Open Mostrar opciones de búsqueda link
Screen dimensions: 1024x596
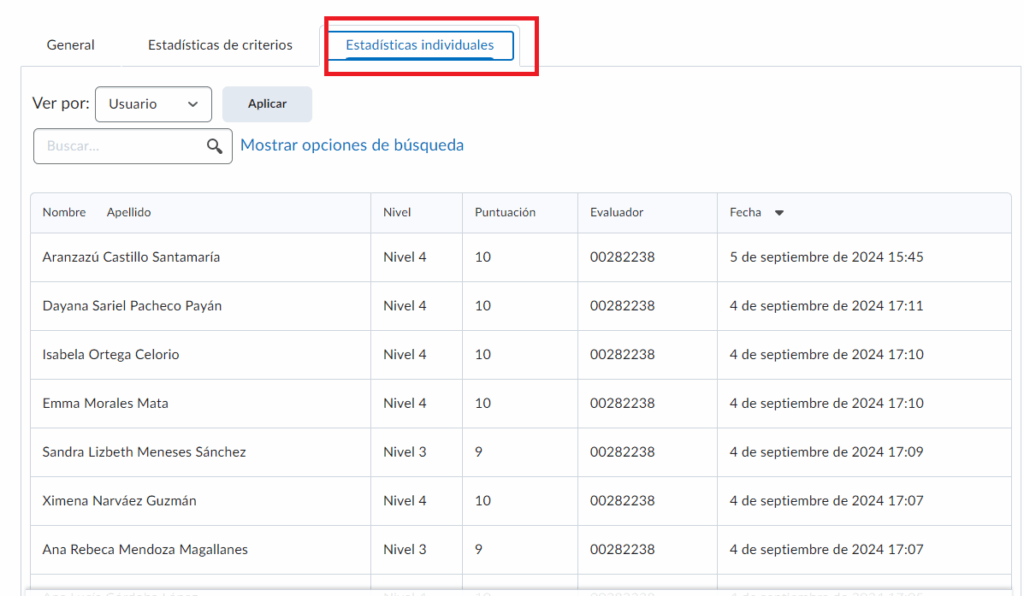(352, 145)
